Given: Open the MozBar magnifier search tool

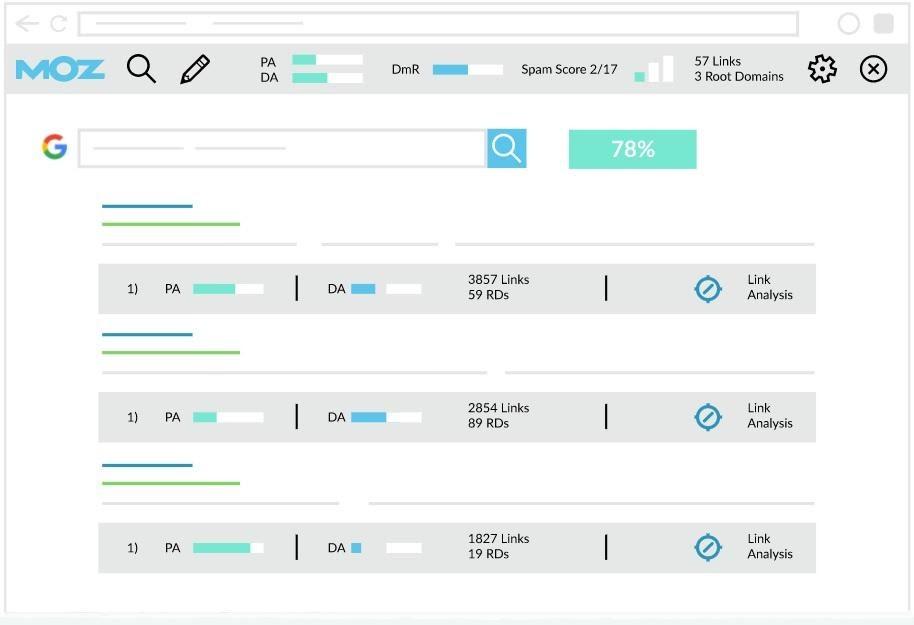Looking at the screenshot, I should point(141,69).
